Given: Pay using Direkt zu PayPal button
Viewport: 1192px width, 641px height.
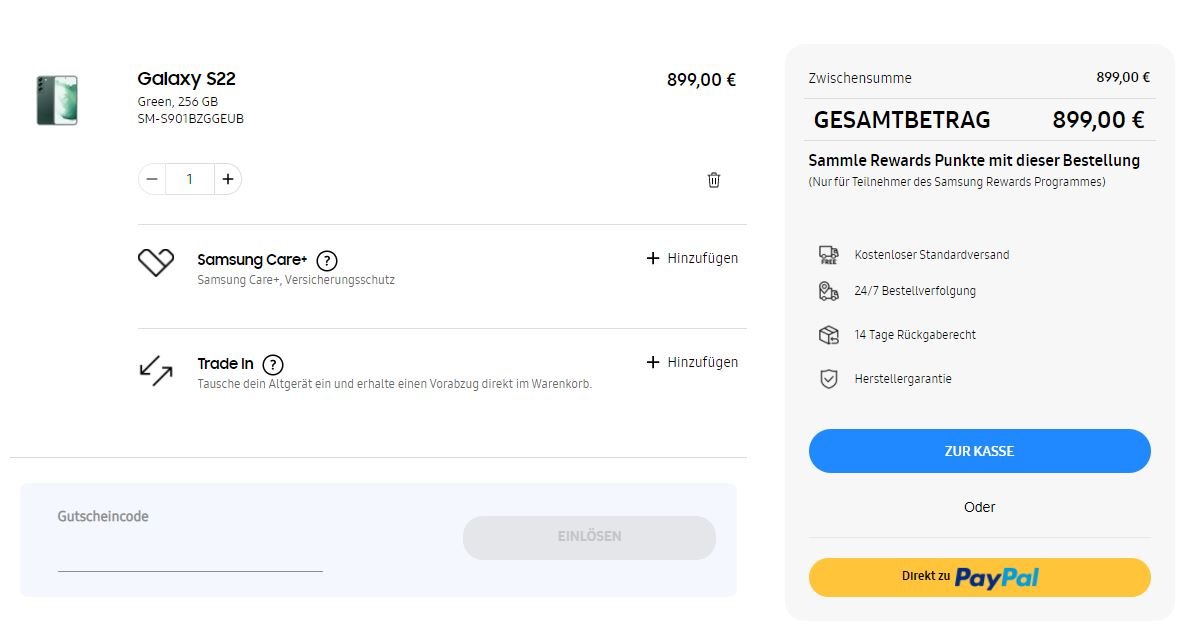Looking at the screenshot, I should [979, 577].
